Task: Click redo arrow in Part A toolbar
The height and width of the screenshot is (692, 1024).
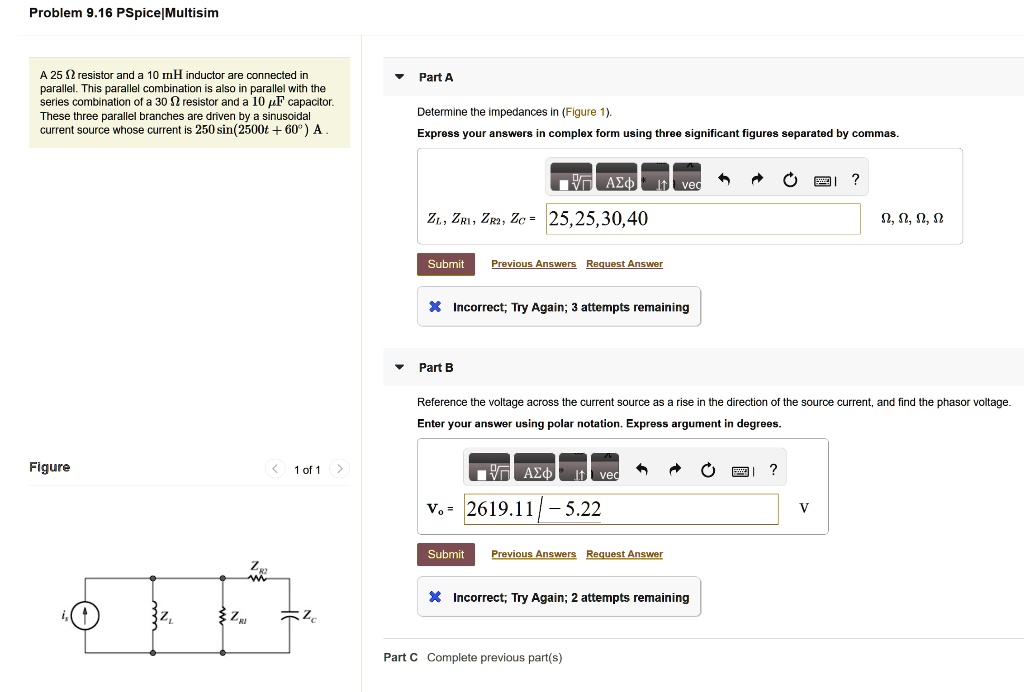Action: click(757, 181)
